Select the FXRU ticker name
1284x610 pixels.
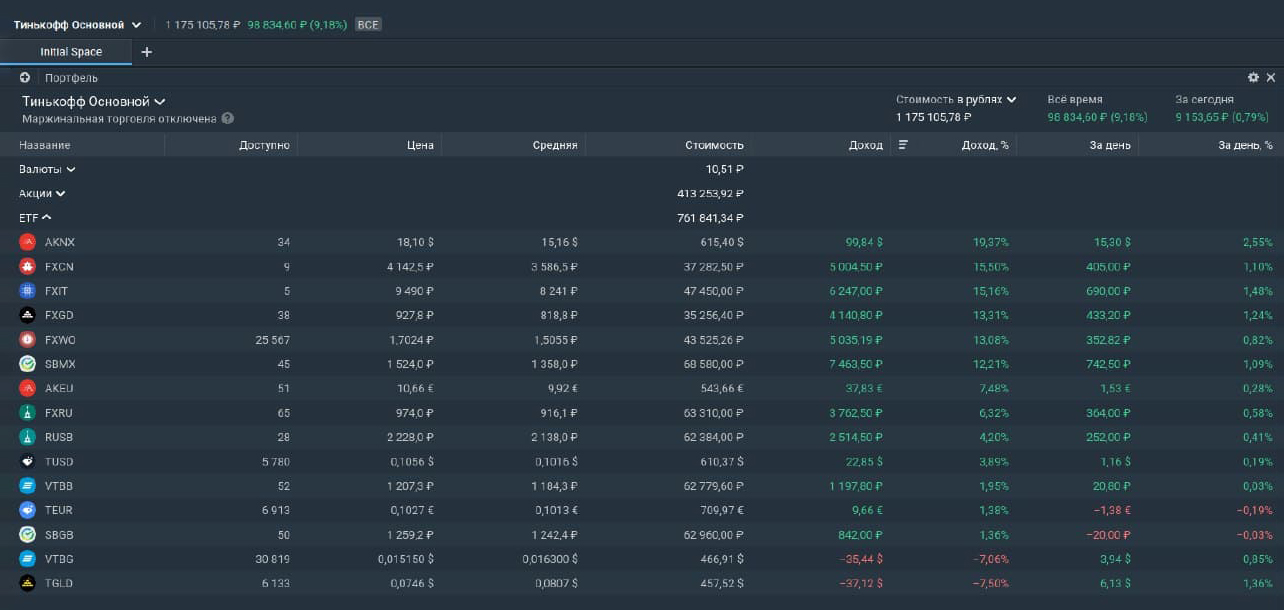point(59,413)
